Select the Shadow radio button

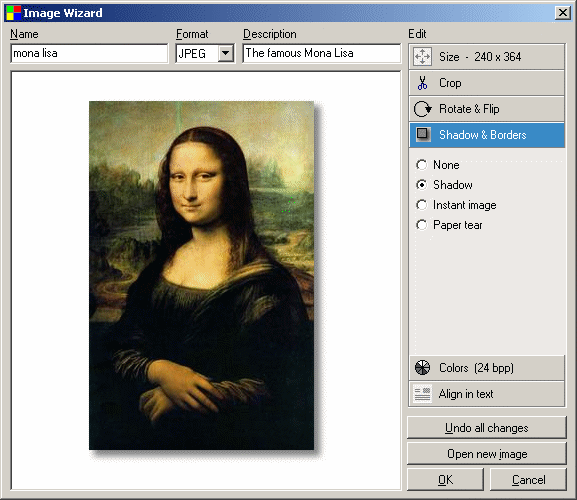tap(422, 184)
